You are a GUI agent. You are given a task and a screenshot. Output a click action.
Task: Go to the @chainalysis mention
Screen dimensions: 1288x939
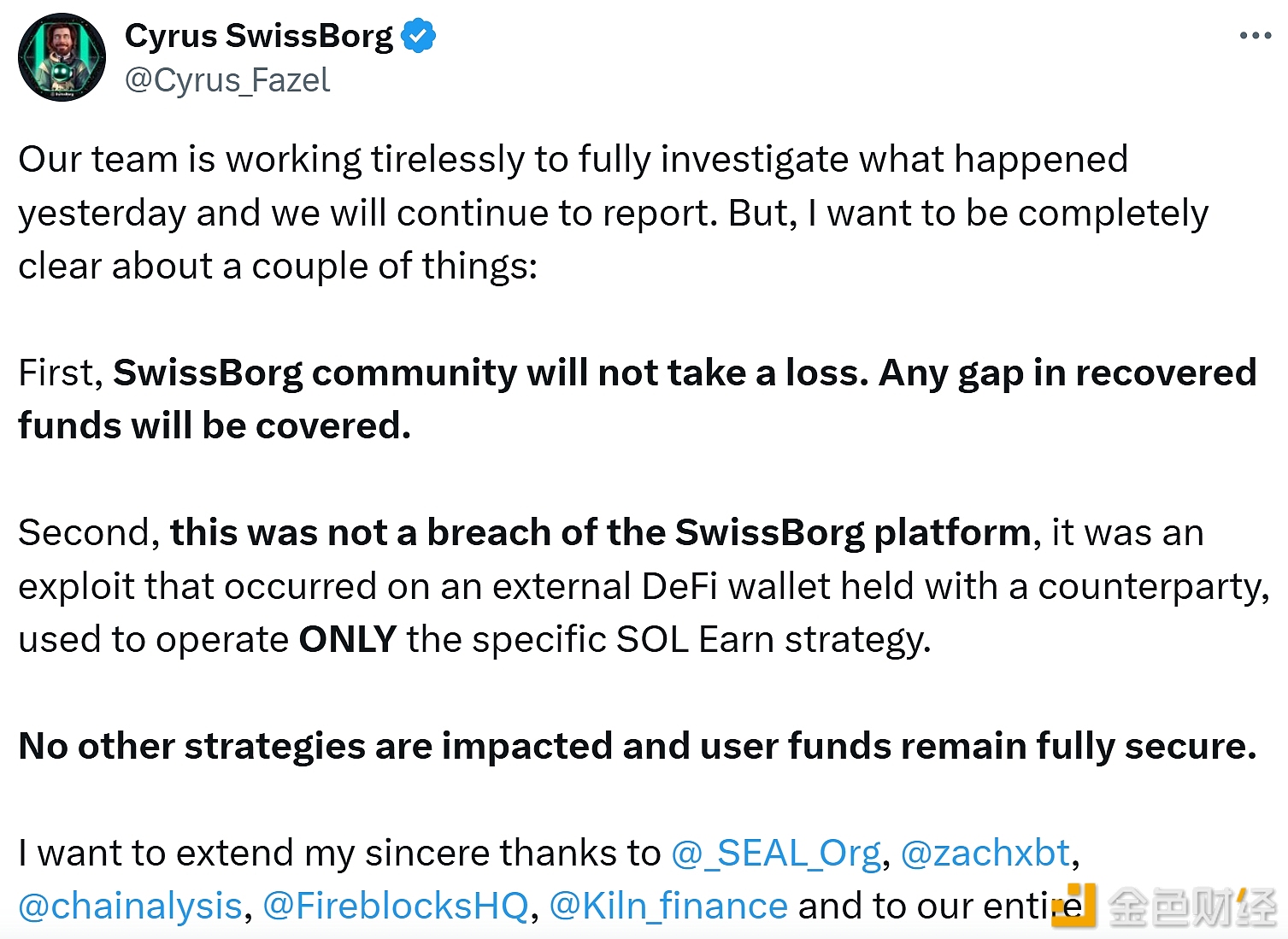131,906
